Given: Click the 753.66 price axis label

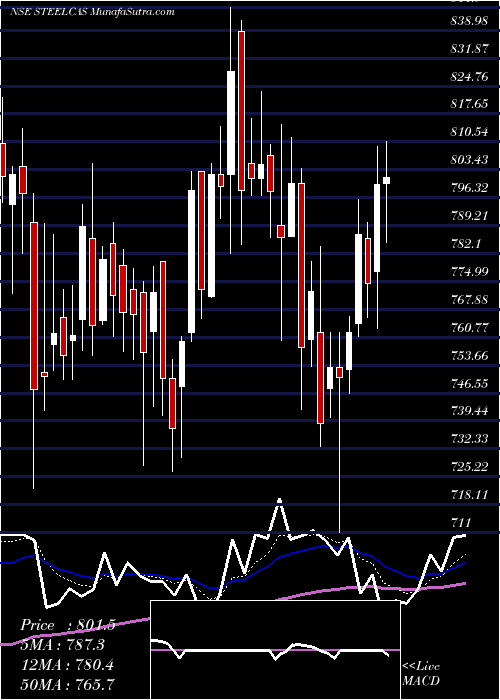Looking at the screenshot, I should (x=469, y=356).
